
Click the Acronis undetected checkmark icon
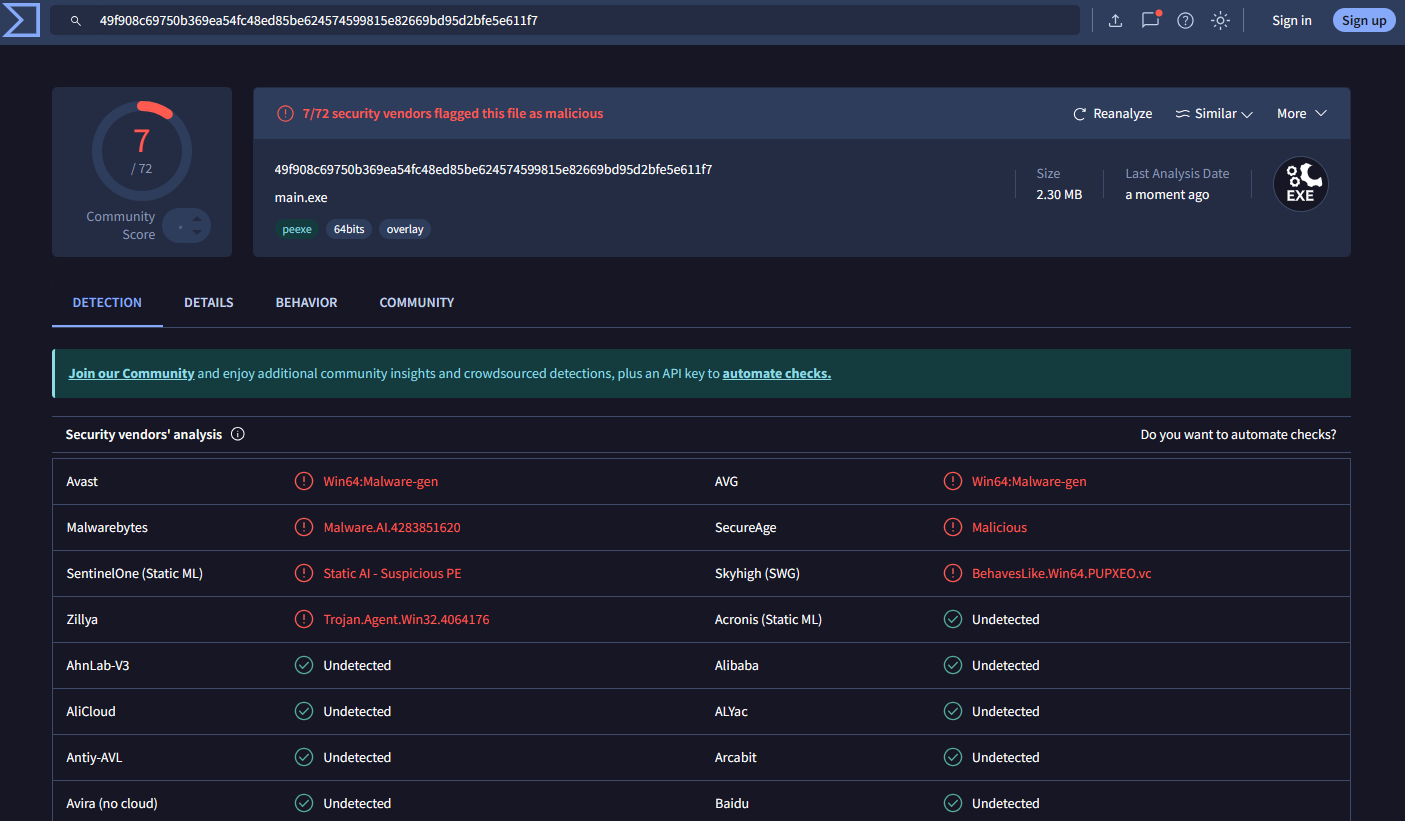coord(953,619)
